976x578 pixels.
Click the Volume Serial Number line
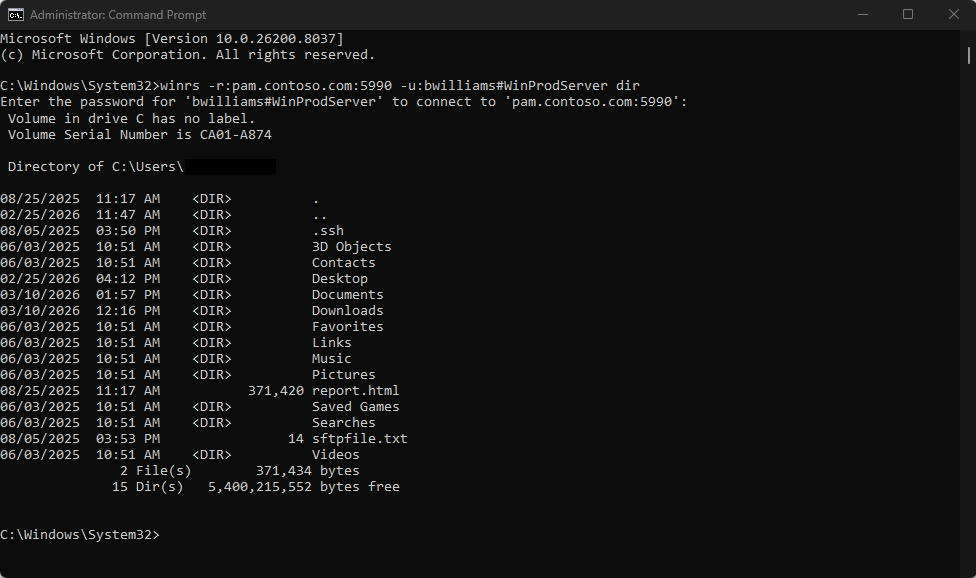coord(139,134)
